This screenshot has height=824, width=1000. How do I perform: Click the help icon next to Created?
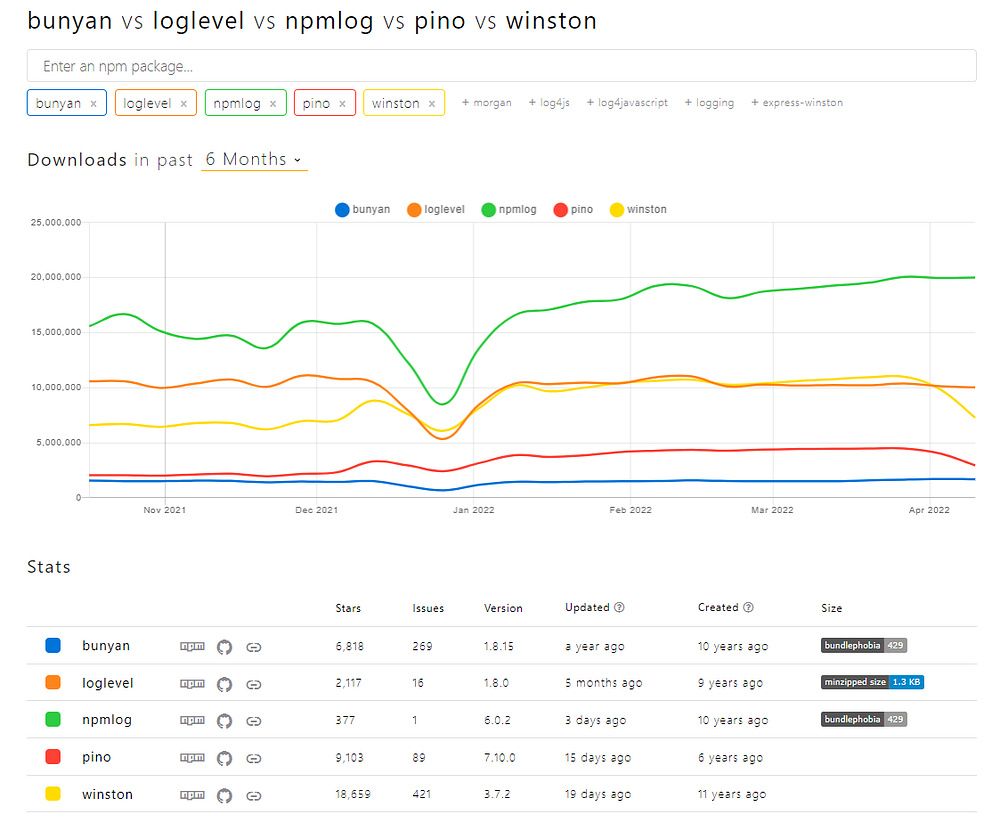click(x=749, y=608)
